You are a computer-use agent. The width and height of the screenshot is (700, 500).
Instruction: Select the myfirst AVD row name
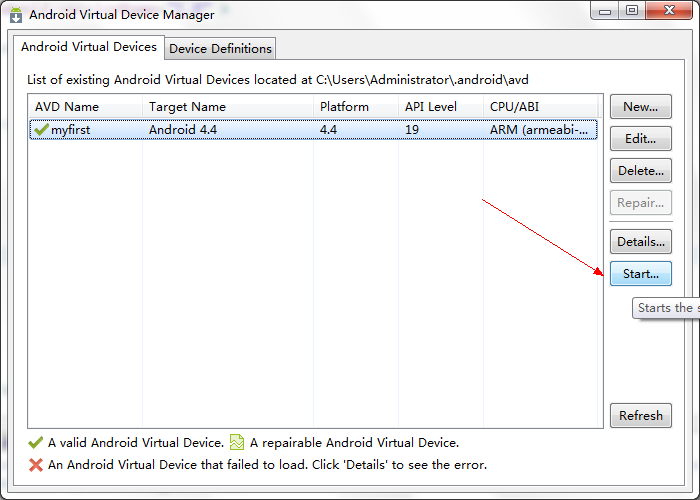pos(71,130)
